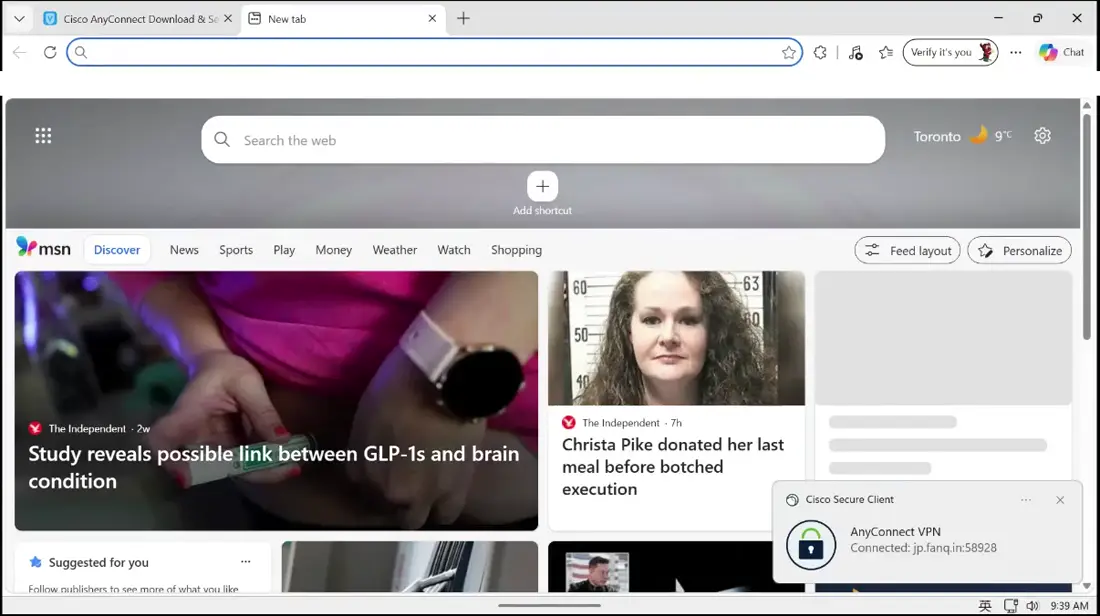Select the Watch feed tab
The height and width of the screenshot is (616, 1100).
454,250
